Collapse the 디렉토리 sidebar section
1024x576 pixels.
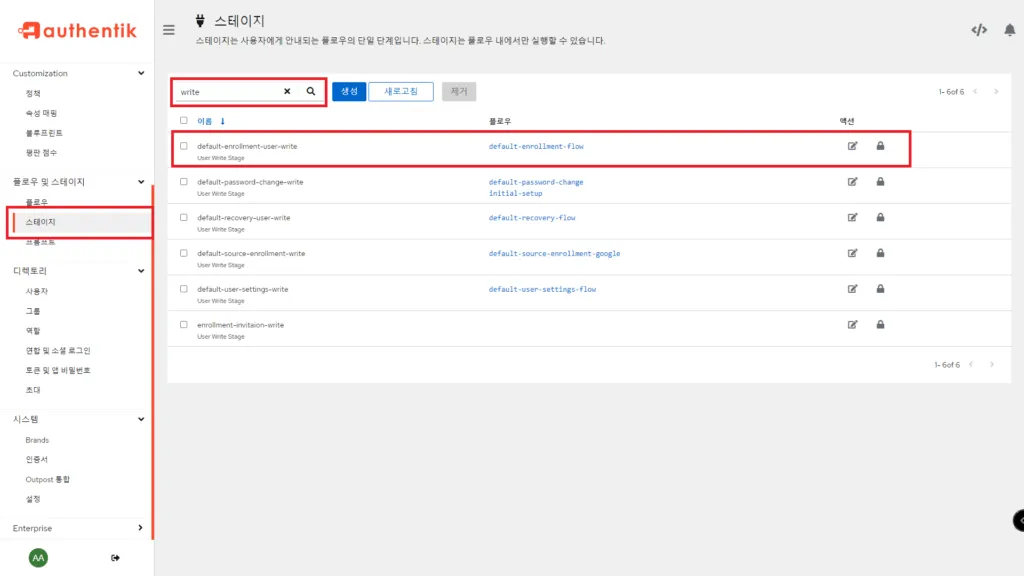point(141,270)
